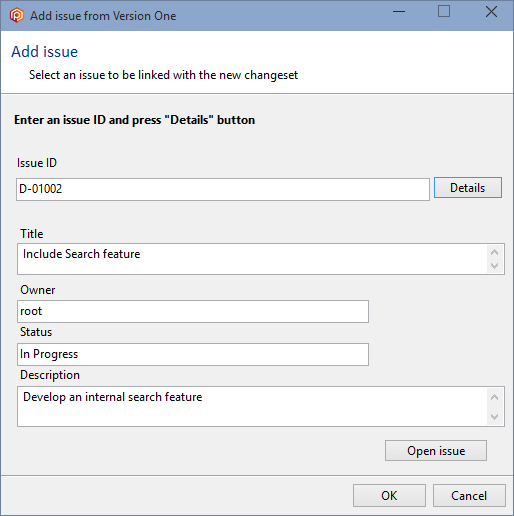Click the 'Description' label
Screen dimensions: 514x516
coord(50,375)
